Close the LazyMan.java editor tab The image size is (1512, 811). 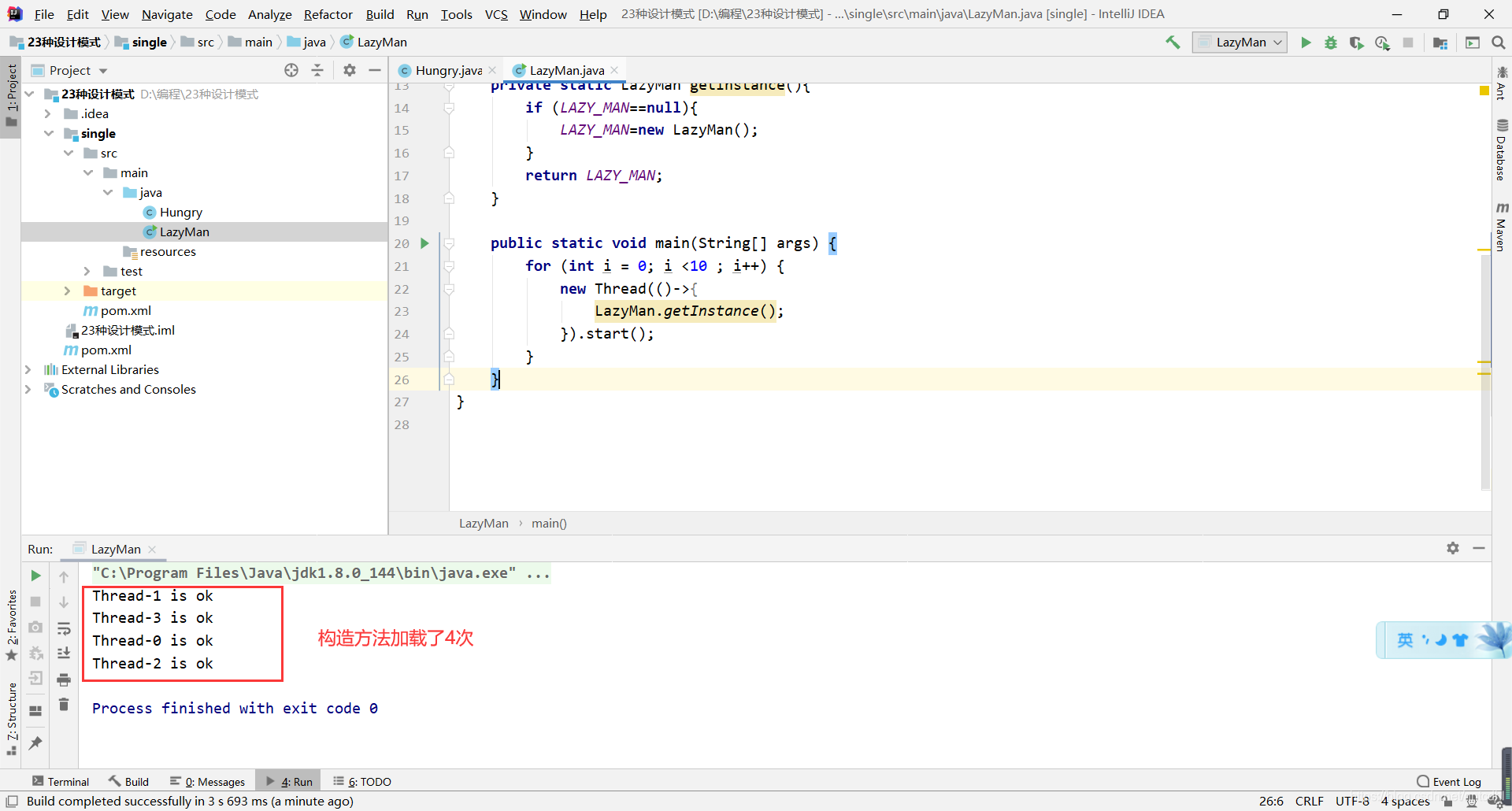(x=615, y=70)
